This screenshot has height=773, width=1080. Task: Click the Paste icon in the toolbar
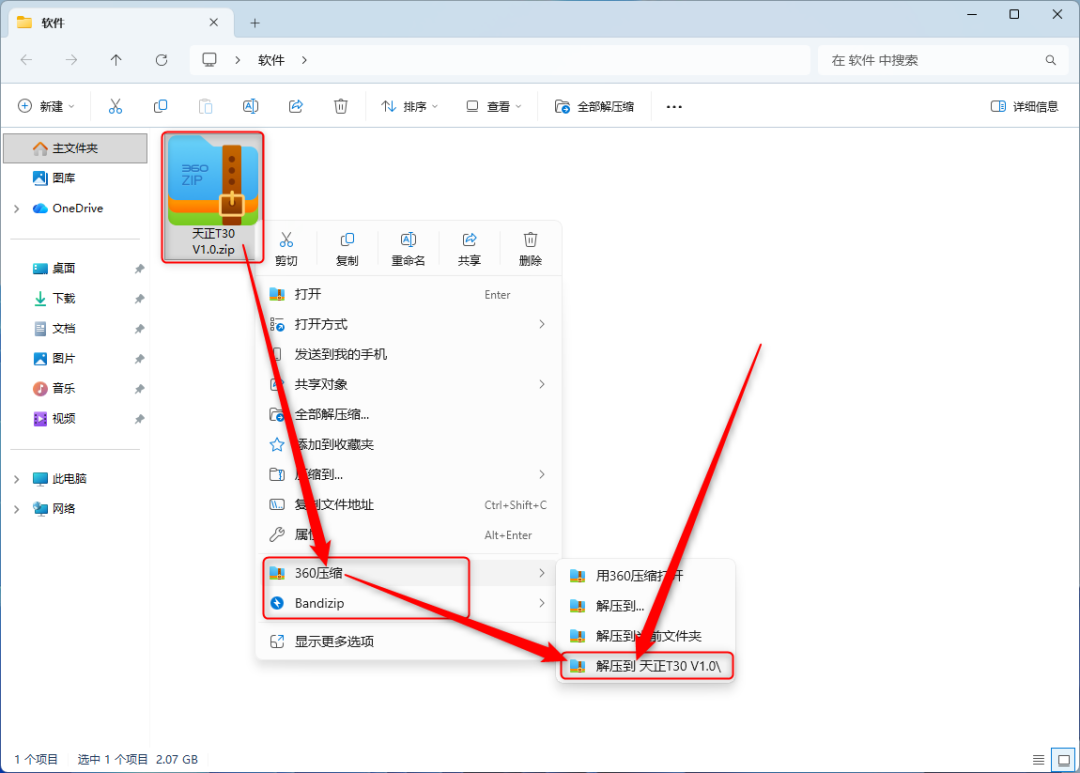[x=205, y=106]
